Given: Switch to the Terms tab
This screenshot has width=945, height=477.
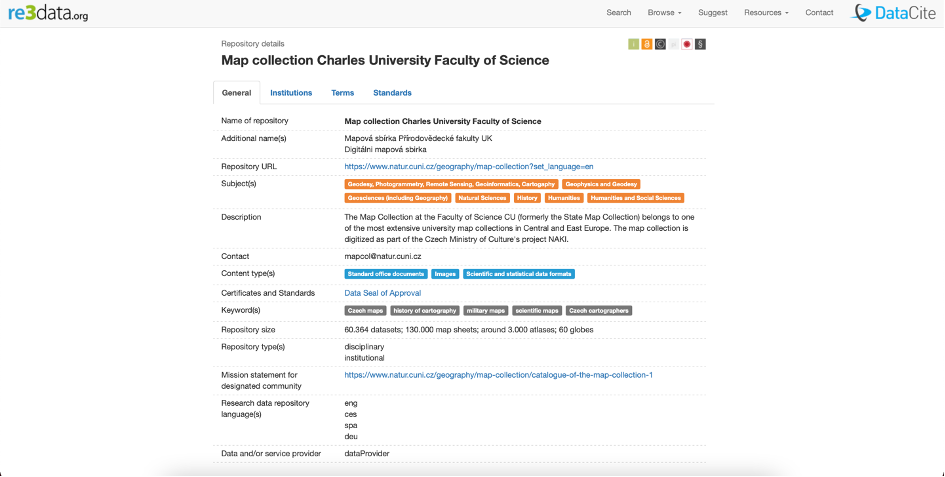Looking at the screenshot, I should [x=342, y=93].
